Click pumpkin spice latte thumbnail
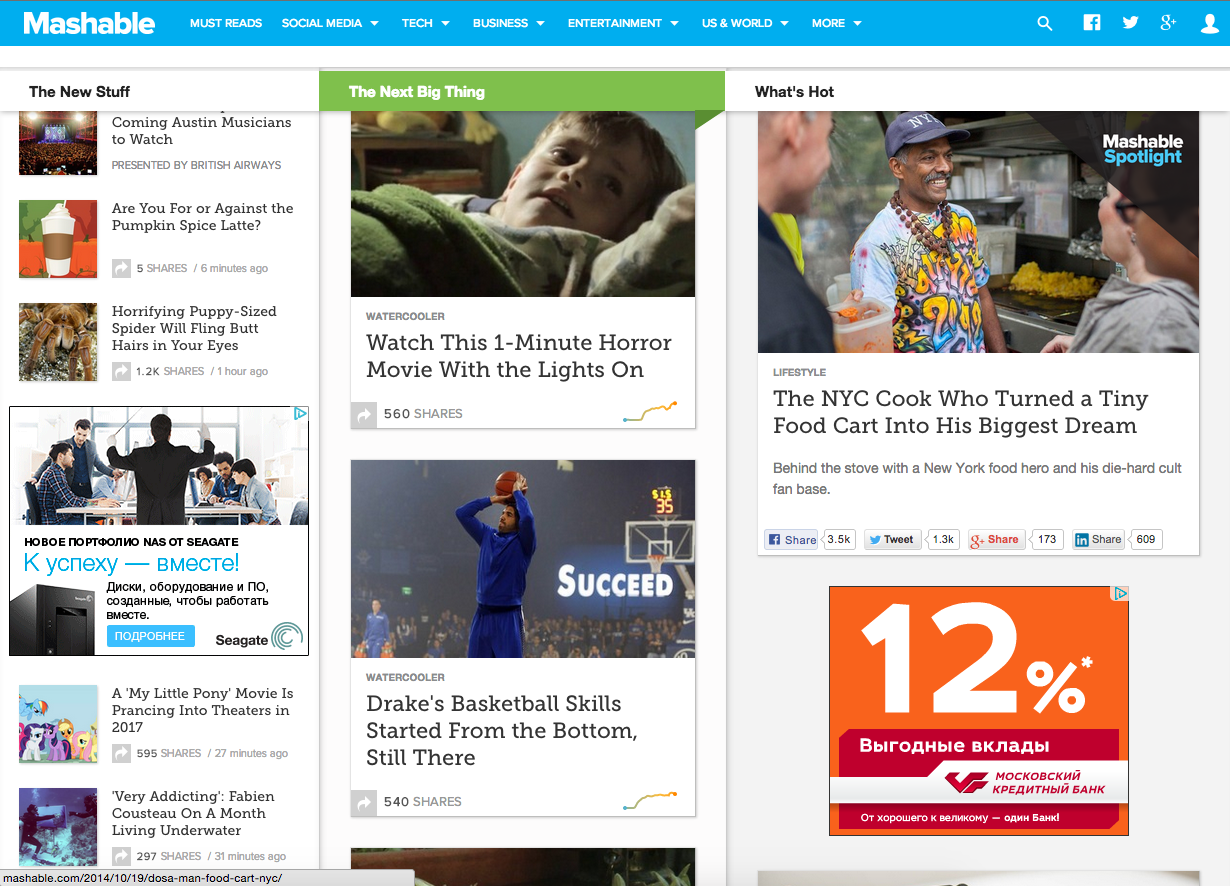This screenshot has height=886, width=1230. click(x=58, y=239)
